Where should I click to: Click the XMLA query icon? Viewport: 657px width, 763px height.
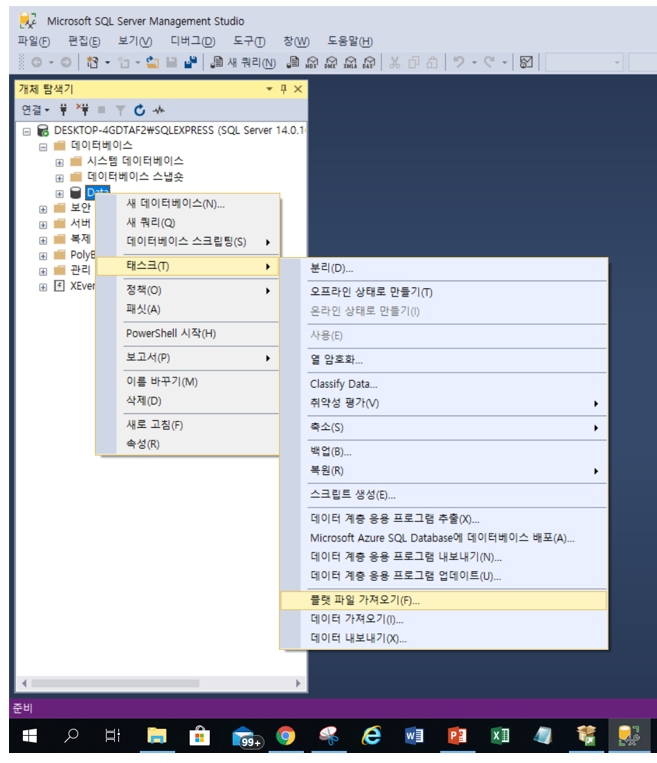click(x=350, y=62)
